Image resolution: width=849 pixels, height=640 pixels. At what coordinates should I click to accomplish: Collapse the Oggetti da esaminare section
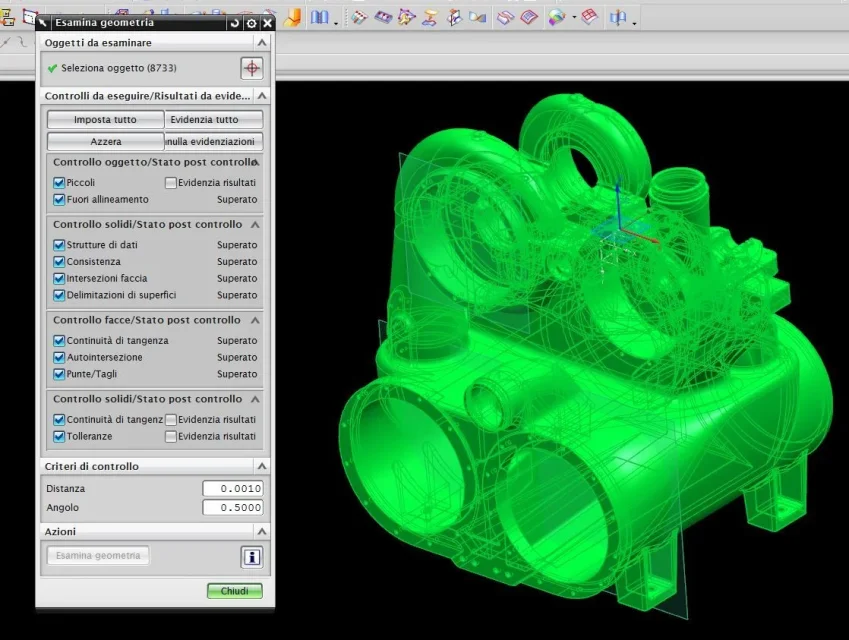[x=262, y=43]
